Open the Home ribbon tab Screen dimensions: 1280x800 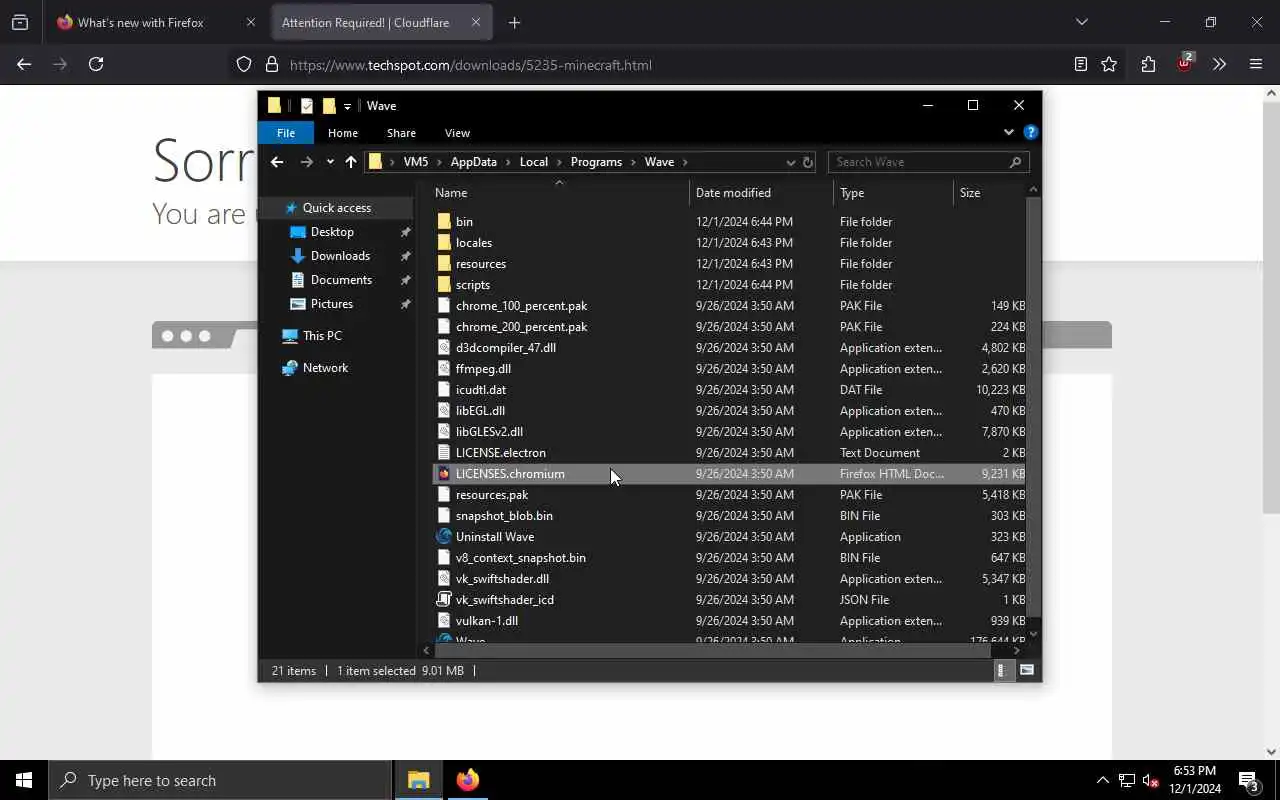(343, 132)
